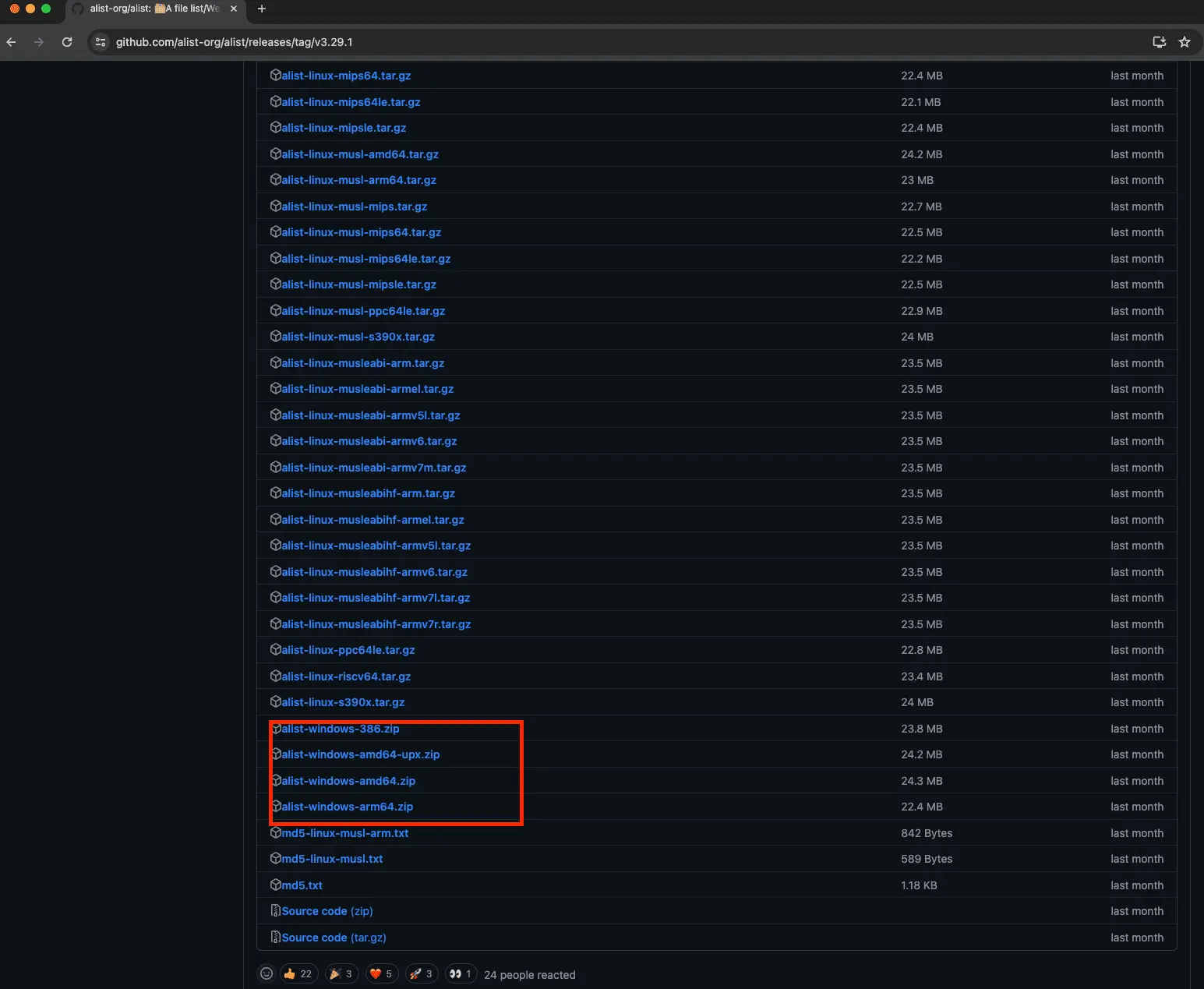Image resolution: width=1204 pixels, height=989 pixels.
Task: Download Source code (tar.gz)
Action: [334, 938]
